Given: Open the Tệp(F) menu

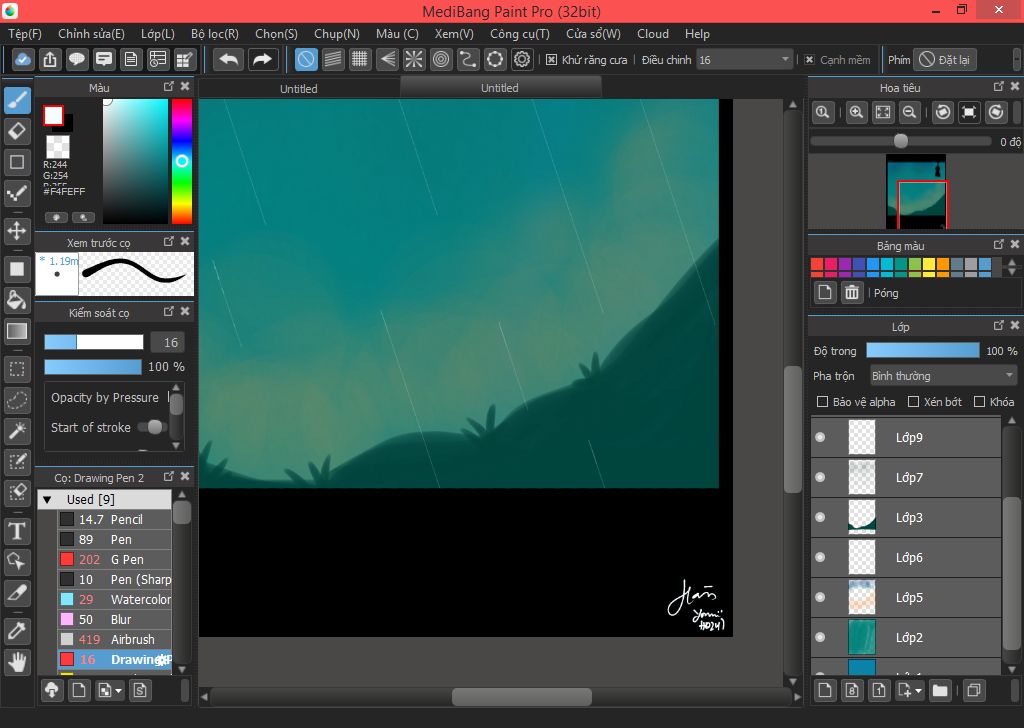Looking at the screenshot, I should pos(25,34).
